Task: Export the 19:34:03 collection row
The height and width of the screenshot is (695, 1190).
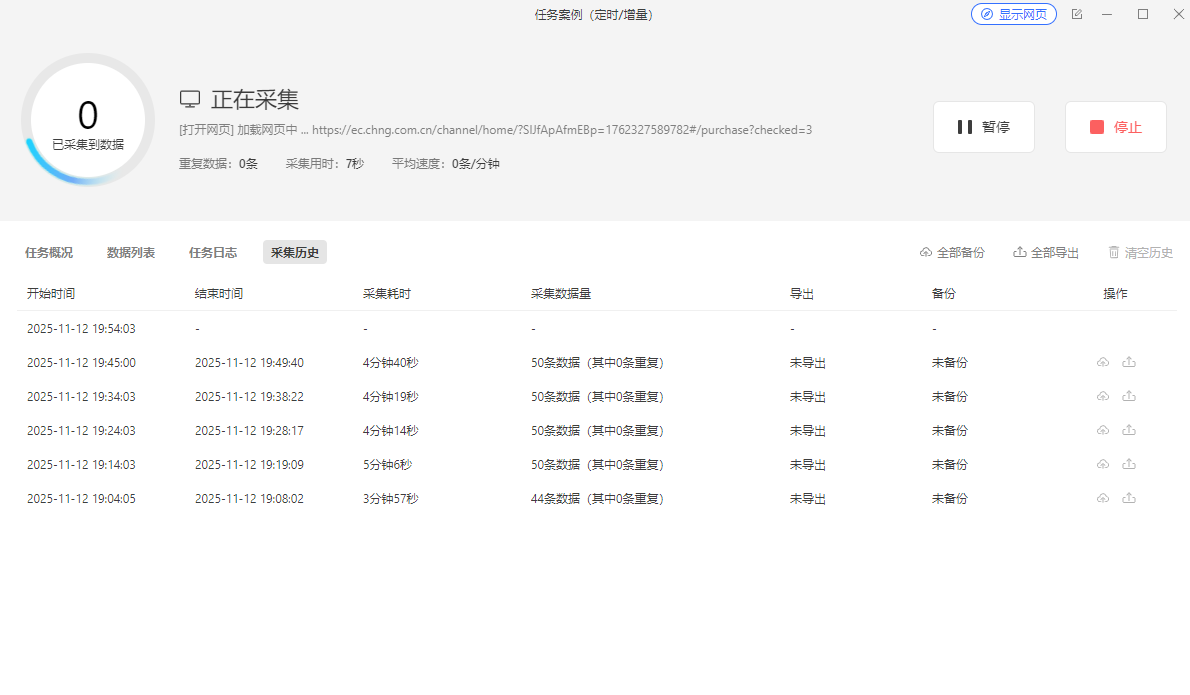Action: [x=1129, y=396]
